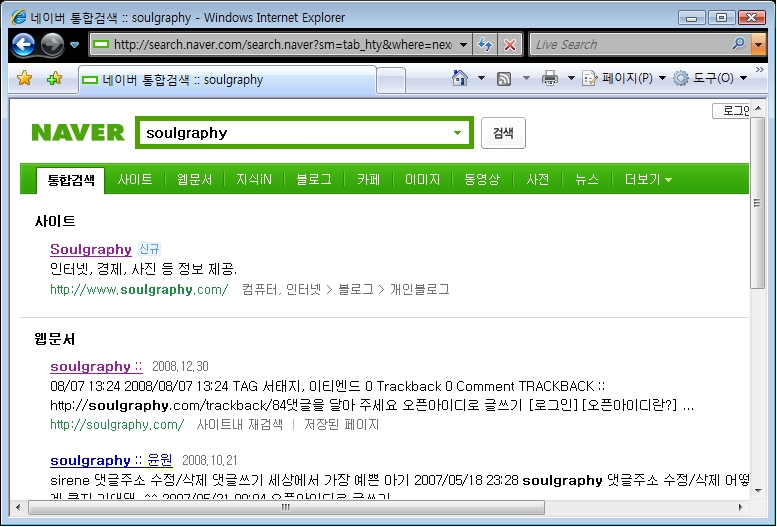This screenshot has width=777, height=527.
Task: Click the 컴퓨터, 인터넷 category link
Action: [x=281, y=290]
